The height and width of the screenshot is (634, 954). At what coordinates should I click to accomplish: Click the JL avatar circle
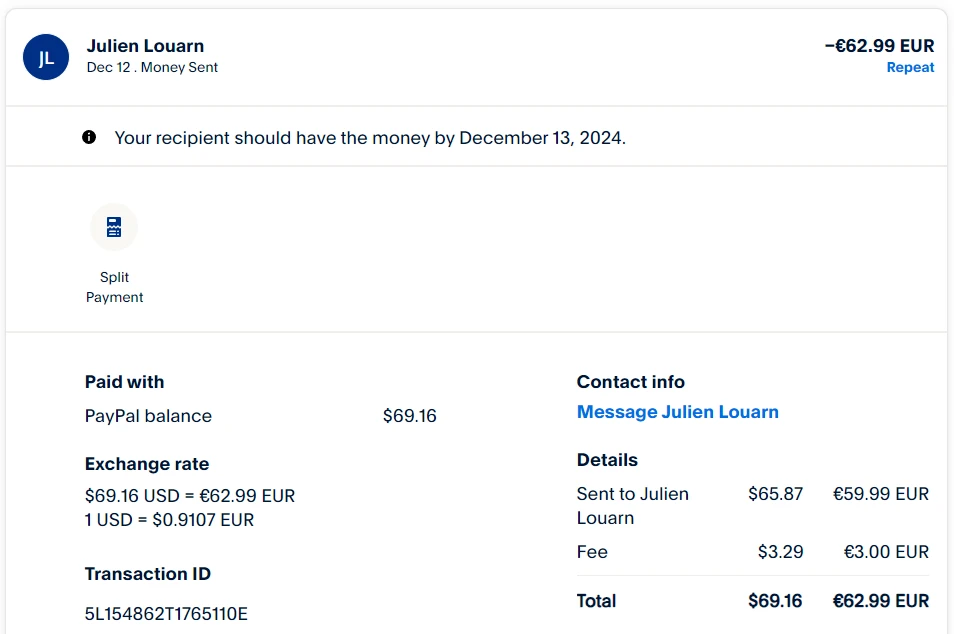46,57
